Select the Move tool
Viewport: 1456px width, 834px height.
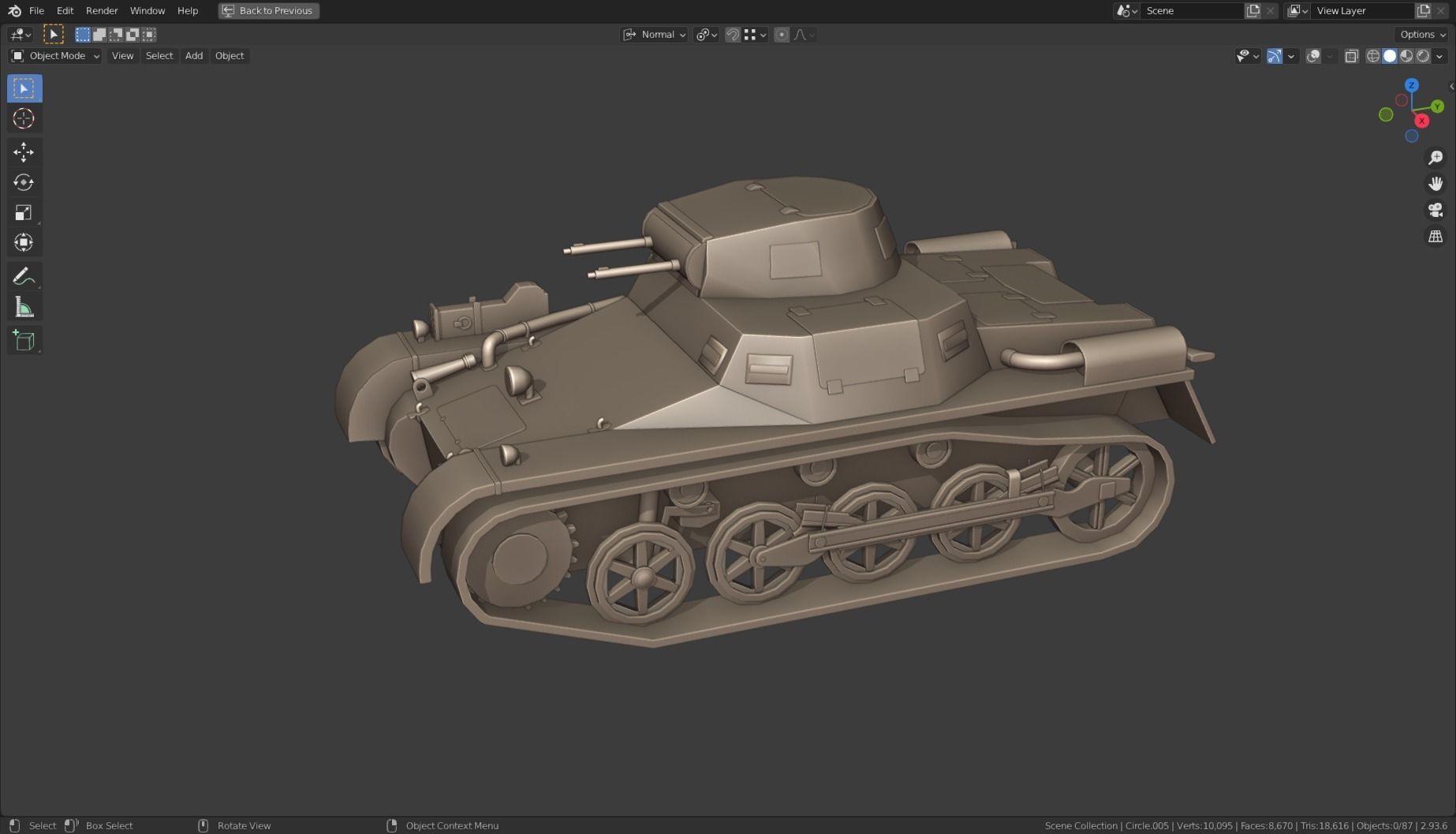click(24, 151)
